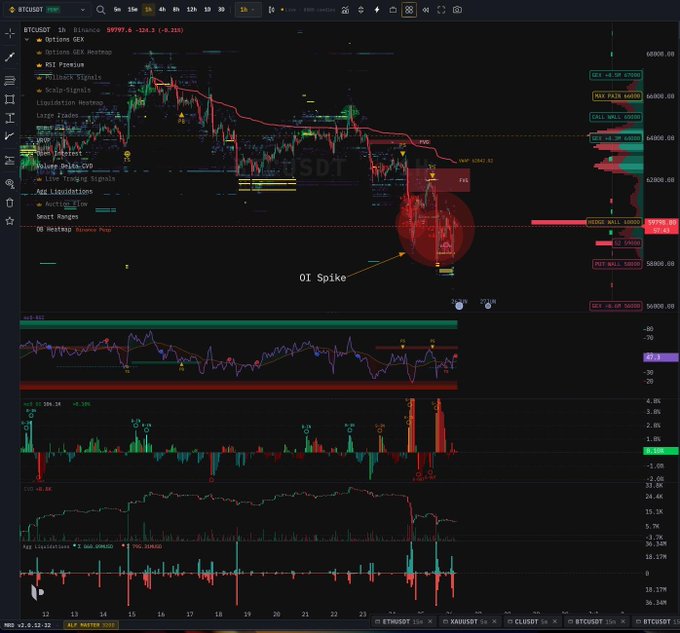Viewport: 680px width, 633px height.
Task: Click the Smart Ranges indicator label
Action: point(57,217)
